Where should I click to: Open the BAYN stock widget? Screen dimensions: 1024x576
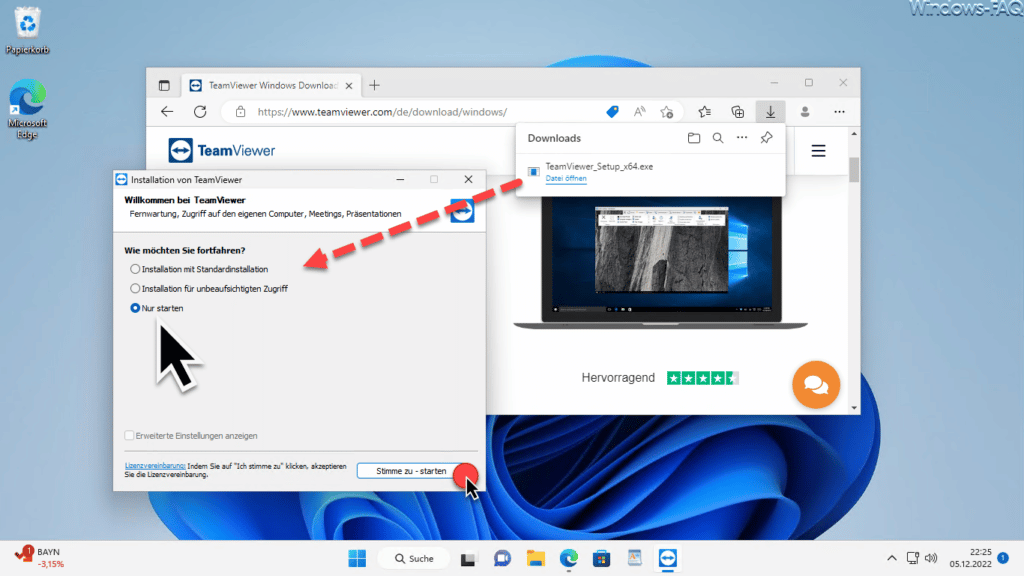point(40,558)
